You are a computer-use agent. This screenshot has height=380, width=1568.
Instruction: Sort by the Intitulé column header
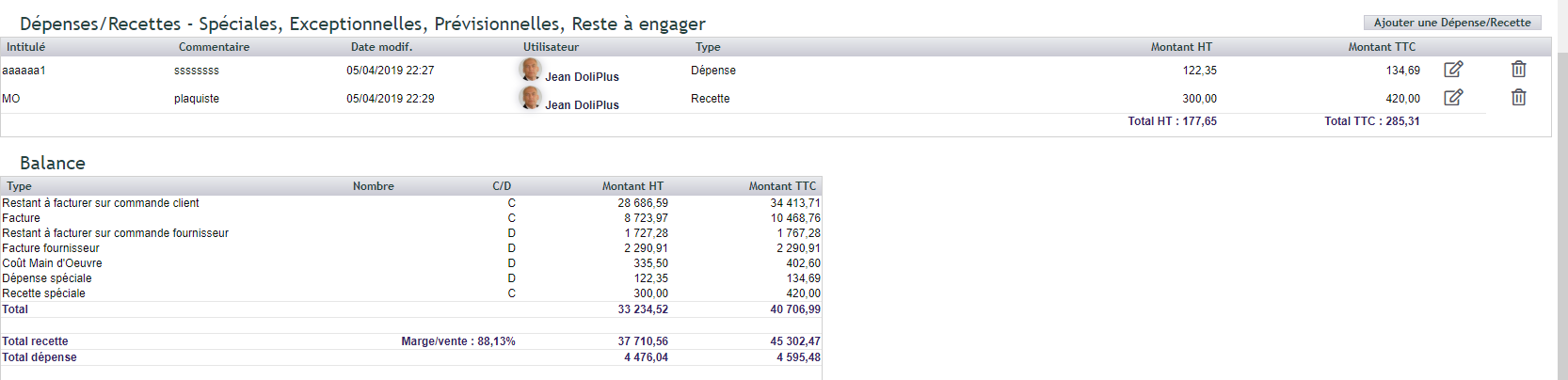[26, 47]
